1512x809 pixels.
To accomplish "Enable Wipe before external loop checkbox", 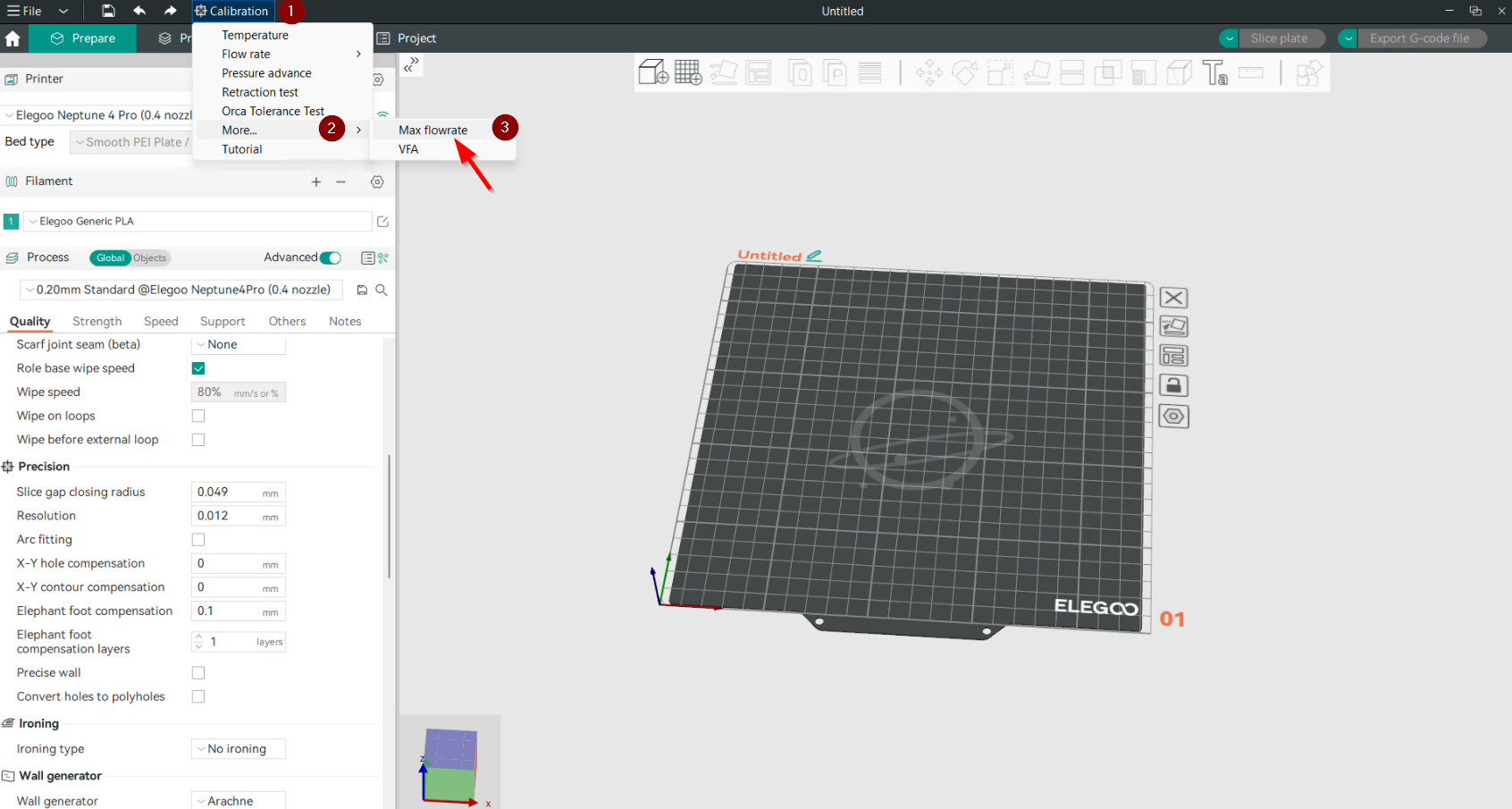I will click(x=198, y=440).
